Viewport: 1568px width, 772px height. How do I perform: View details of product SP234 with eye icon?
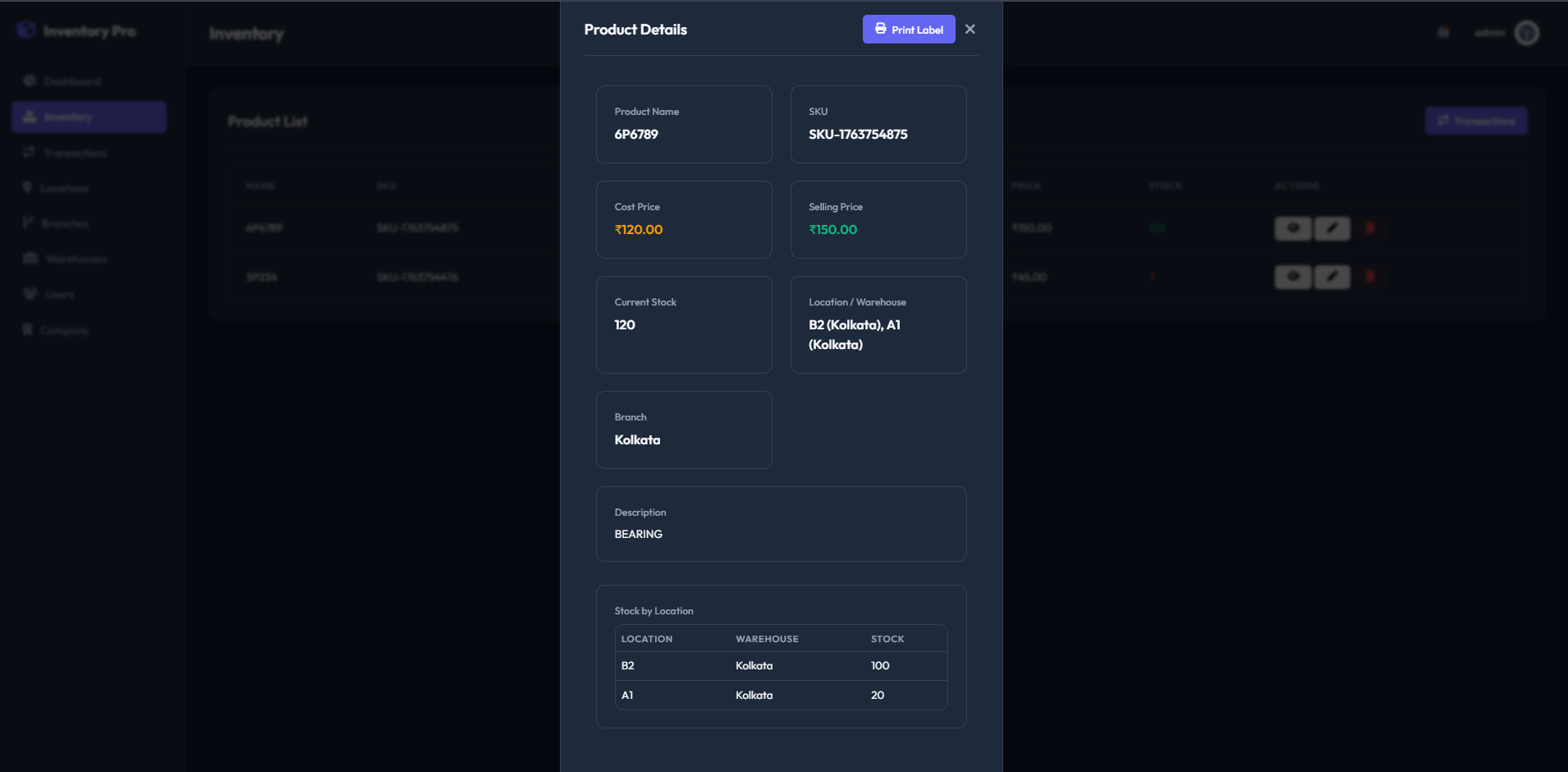click(x=1292, y=277)
